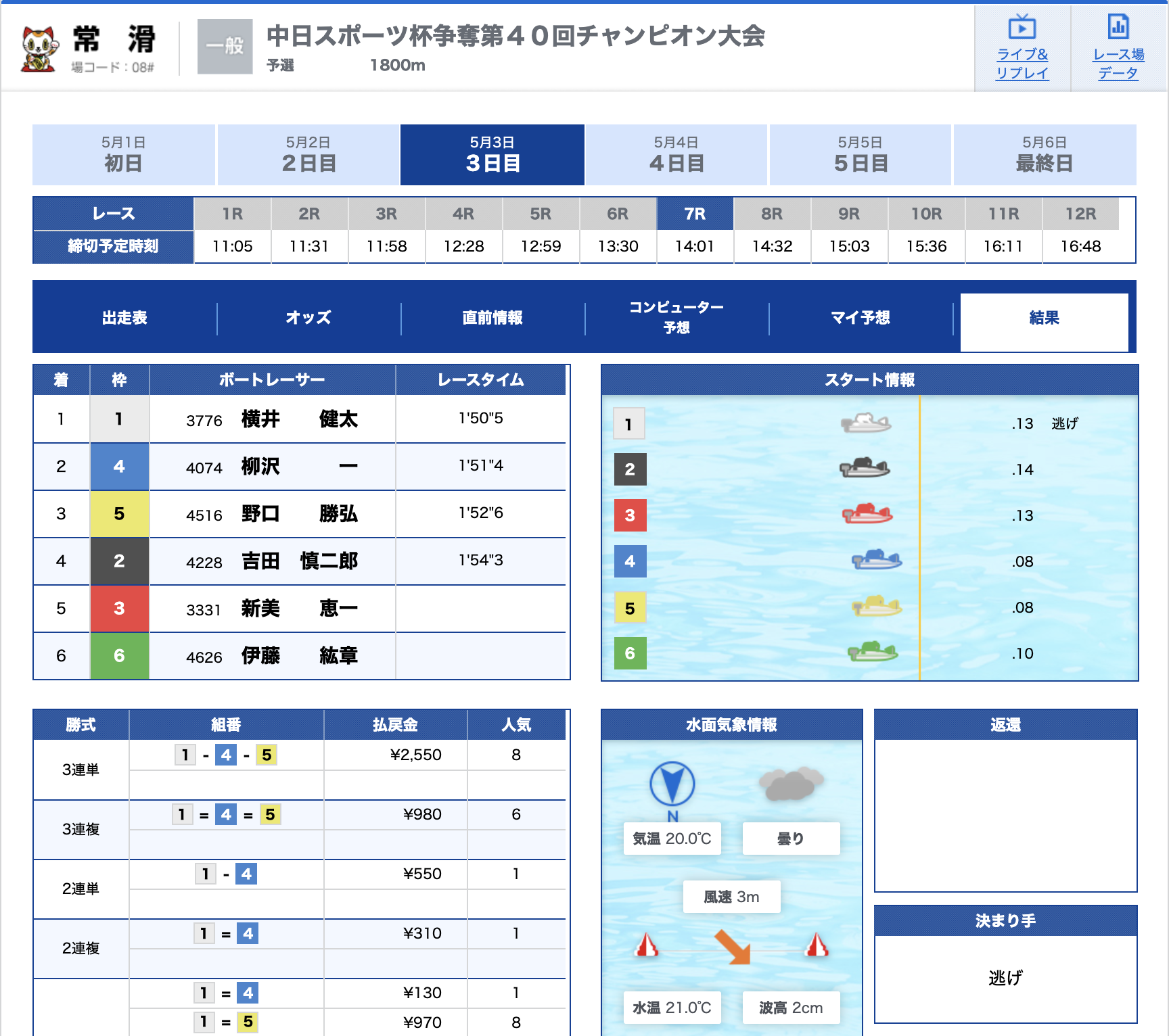Go to the 直前情報 tab
This screenshot has width=1169, height=1036.
tap(492, 318)
